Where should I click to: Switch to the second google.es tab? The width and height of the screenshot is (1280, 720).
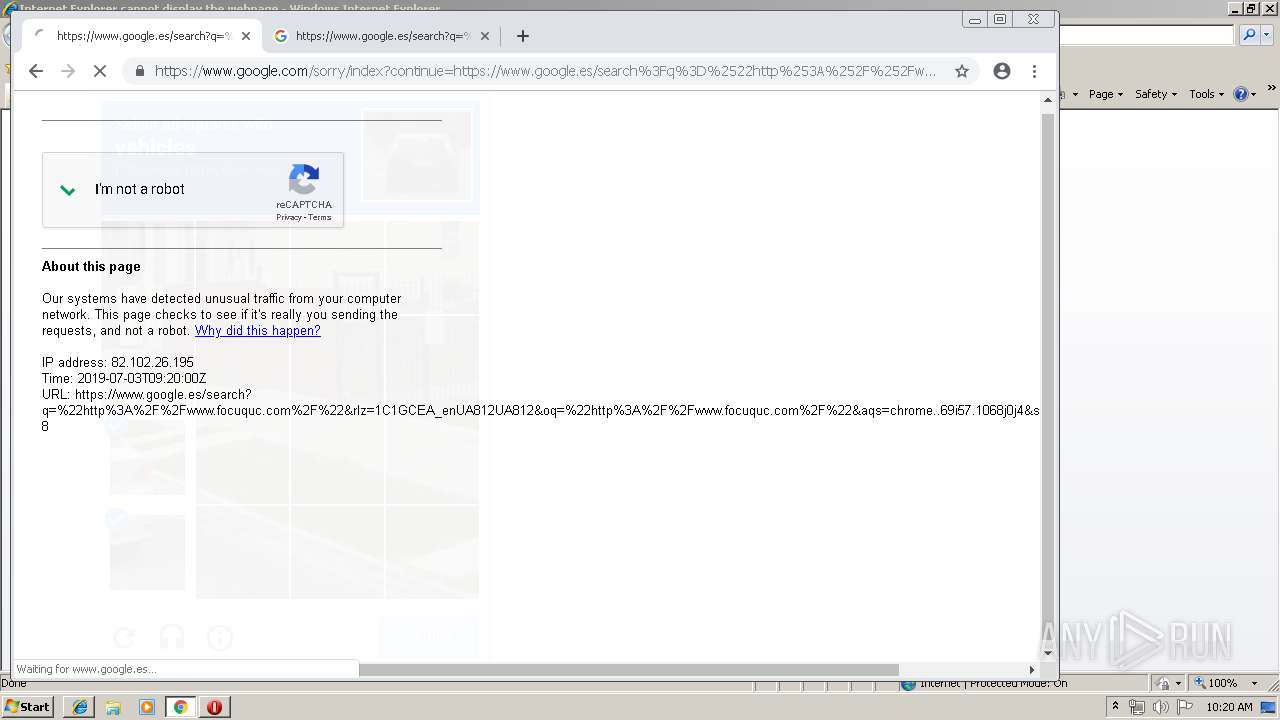[381, 36]
